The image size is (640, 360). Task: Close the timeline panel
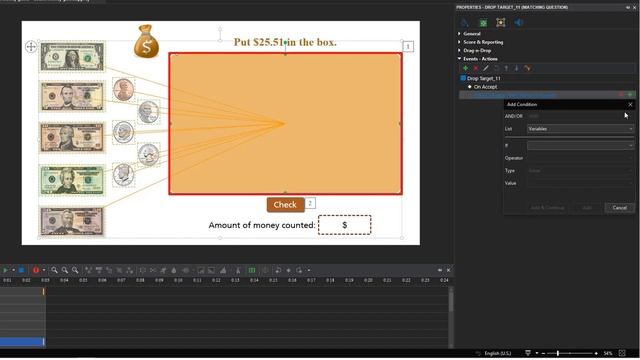[x=448, y=270]
